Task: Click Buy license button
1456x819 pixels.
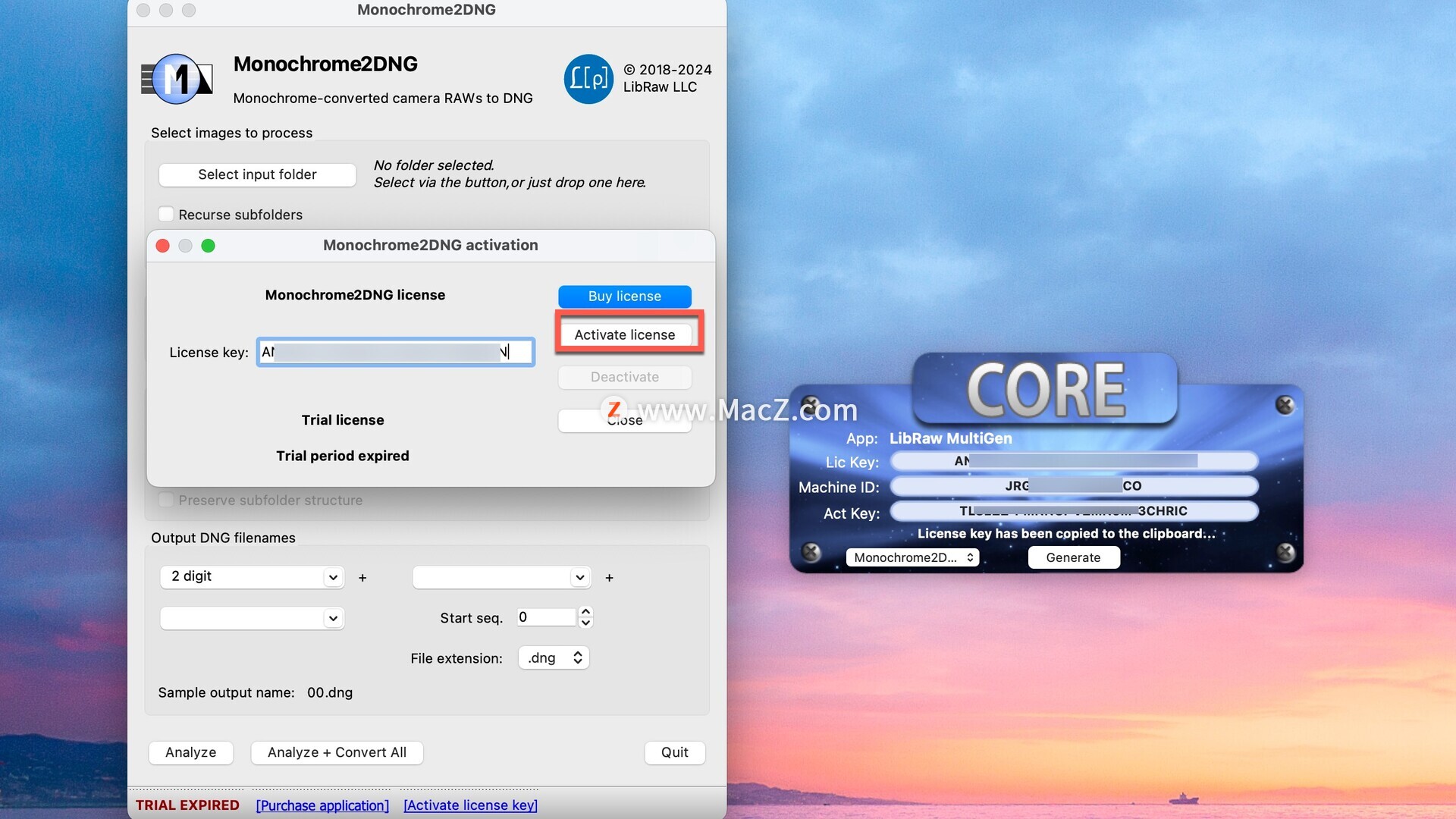Action: (x=625, y=297)
